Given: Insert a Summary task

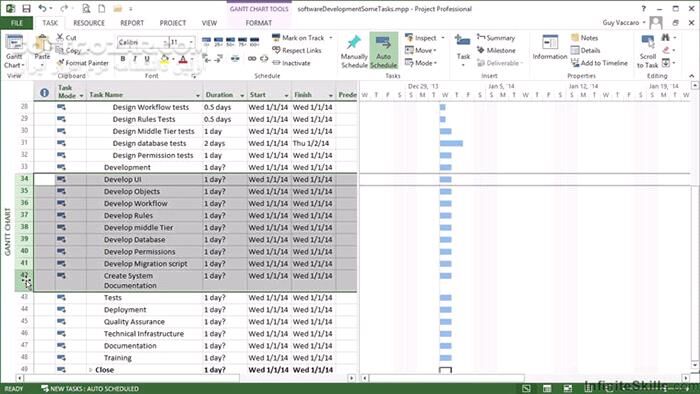Looking at the screenshot, I should (496, 38).
